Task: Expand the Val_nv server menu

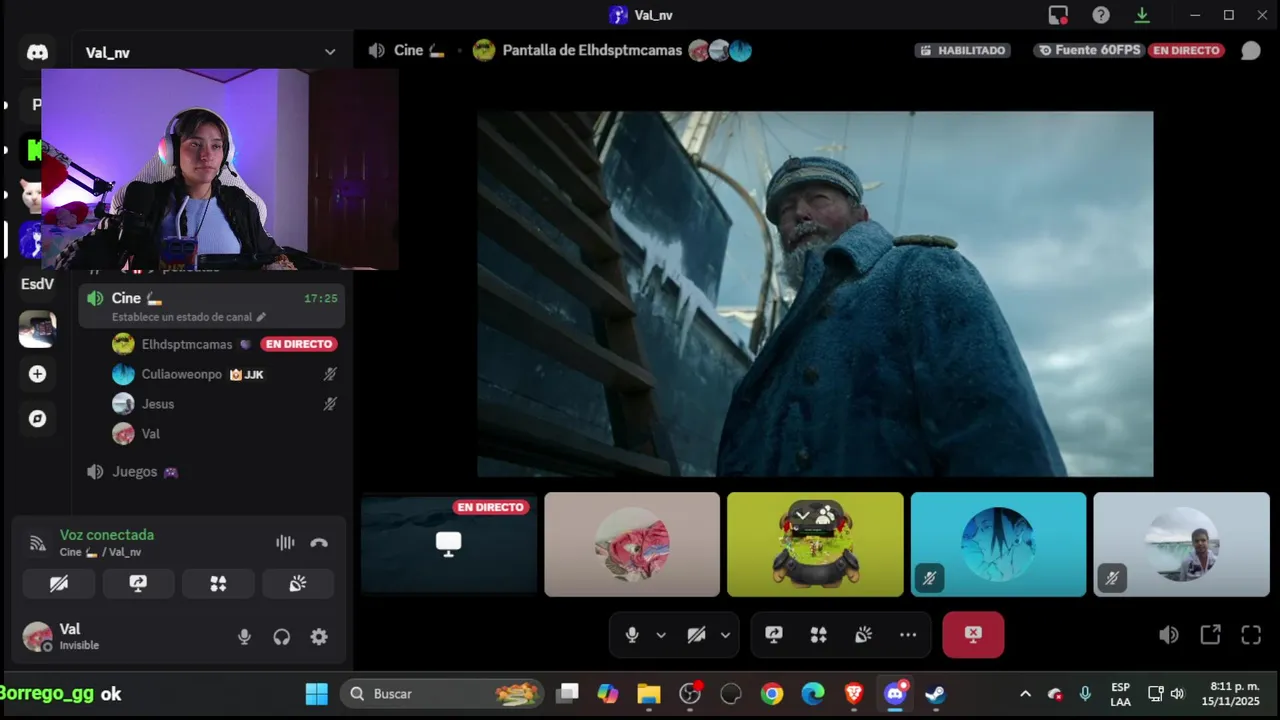Action: point(330,52)
